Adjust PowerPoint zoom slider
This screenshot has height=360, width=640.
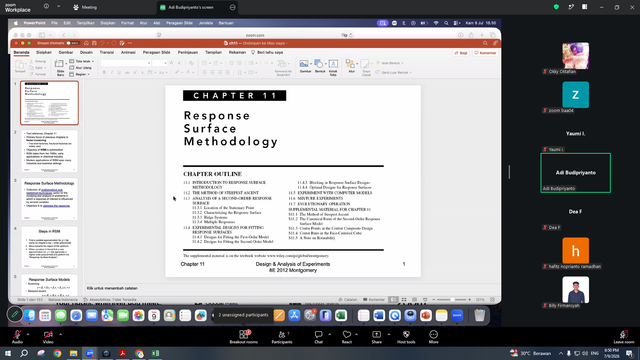pos(452,300)
